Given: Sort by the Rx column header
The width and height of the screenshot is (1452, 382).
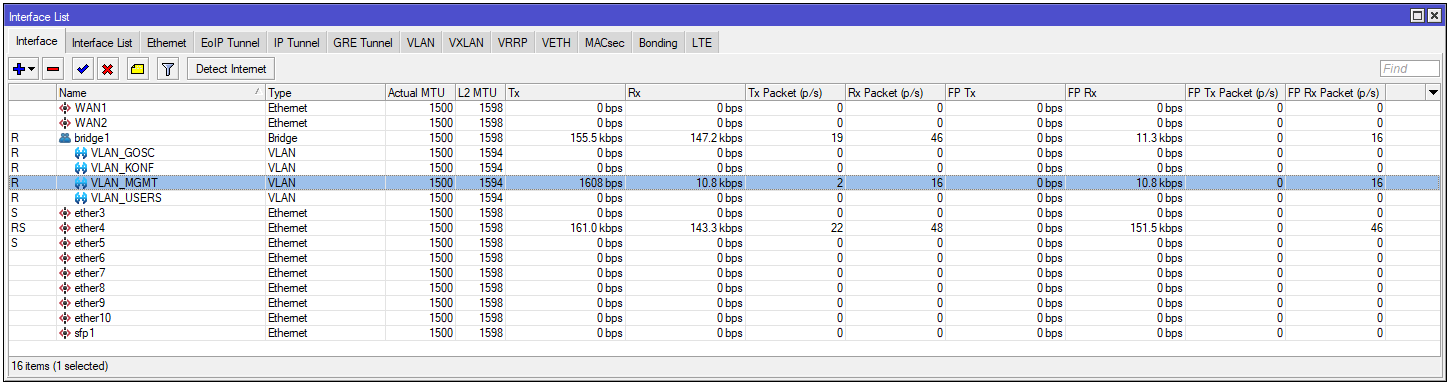Looking at the screenshot, I should pos(685,92).
